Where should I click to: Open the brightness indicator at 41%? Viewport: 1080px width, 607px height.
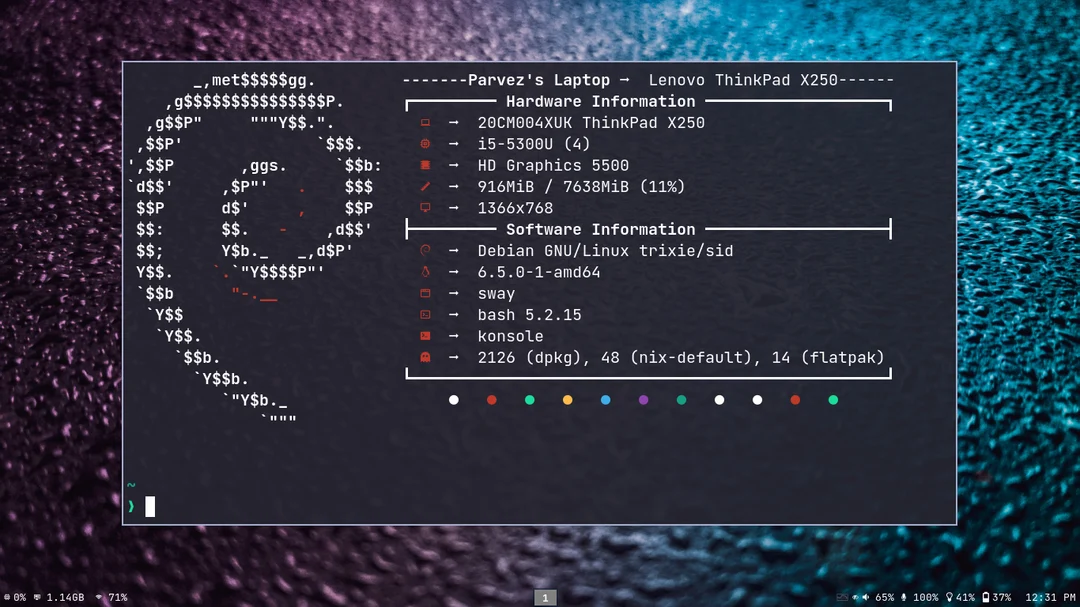[x=948, y=597]
